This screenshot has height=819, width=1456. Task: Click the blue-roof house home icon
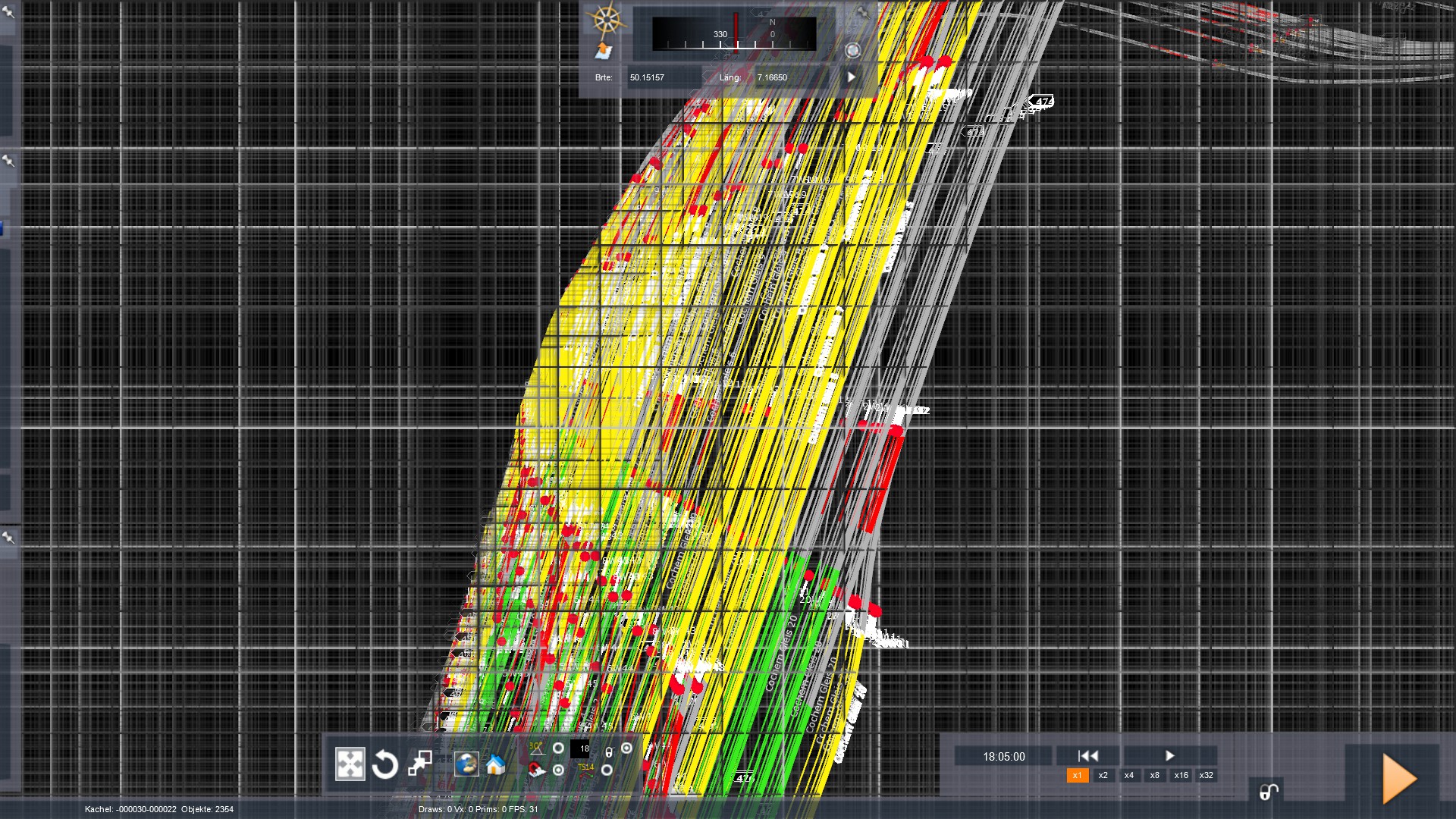495,764
